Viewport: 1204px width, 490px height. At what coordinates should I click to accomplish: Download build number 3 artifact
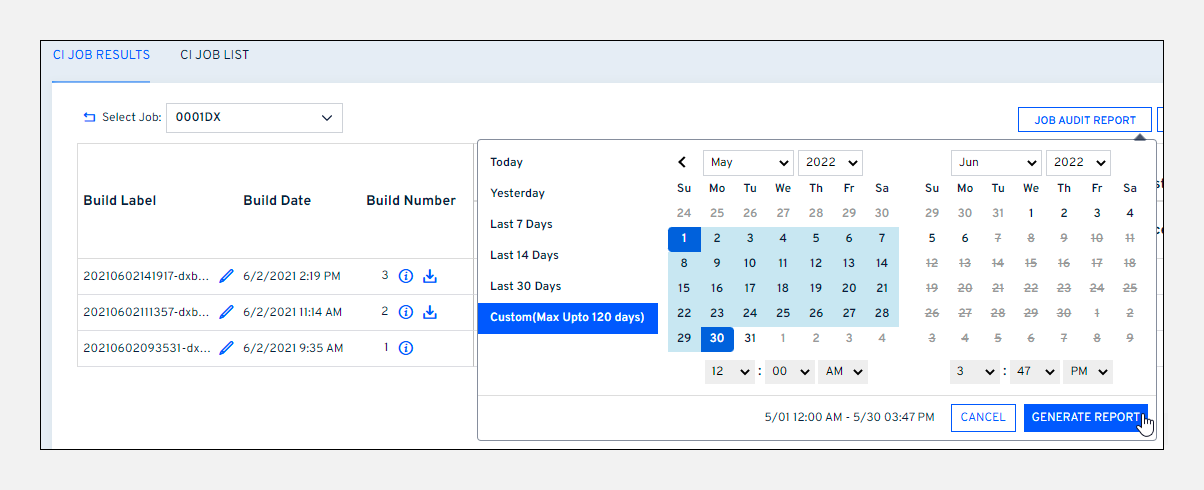(430, 276)
